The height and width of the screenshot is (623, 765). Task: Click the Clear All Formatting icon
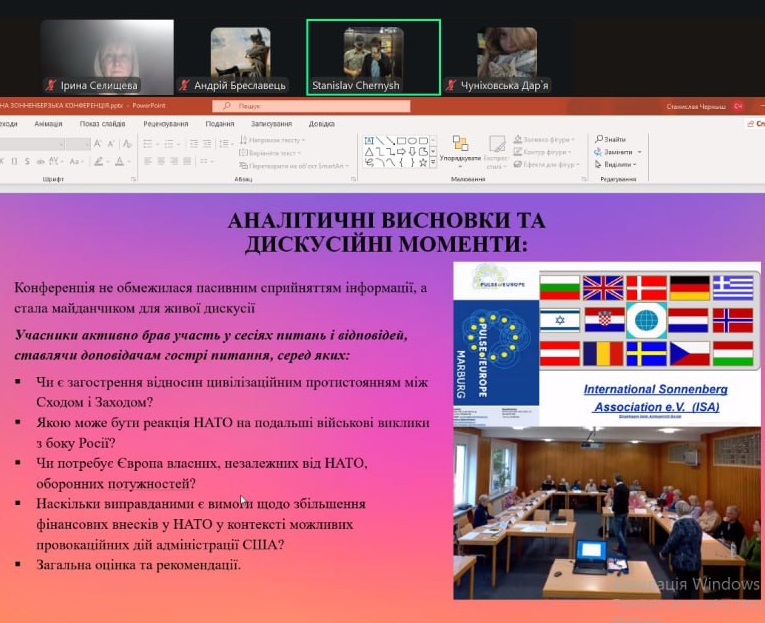point(129,144)
